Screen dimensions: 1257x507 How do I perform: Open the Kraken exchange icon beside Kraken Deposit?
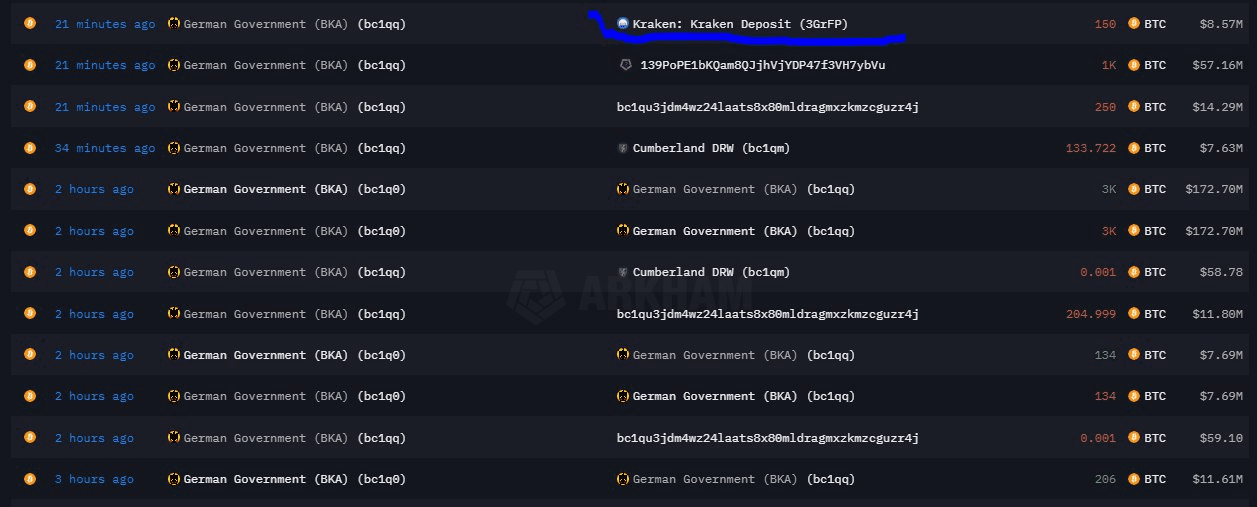(x=623, y=23)
